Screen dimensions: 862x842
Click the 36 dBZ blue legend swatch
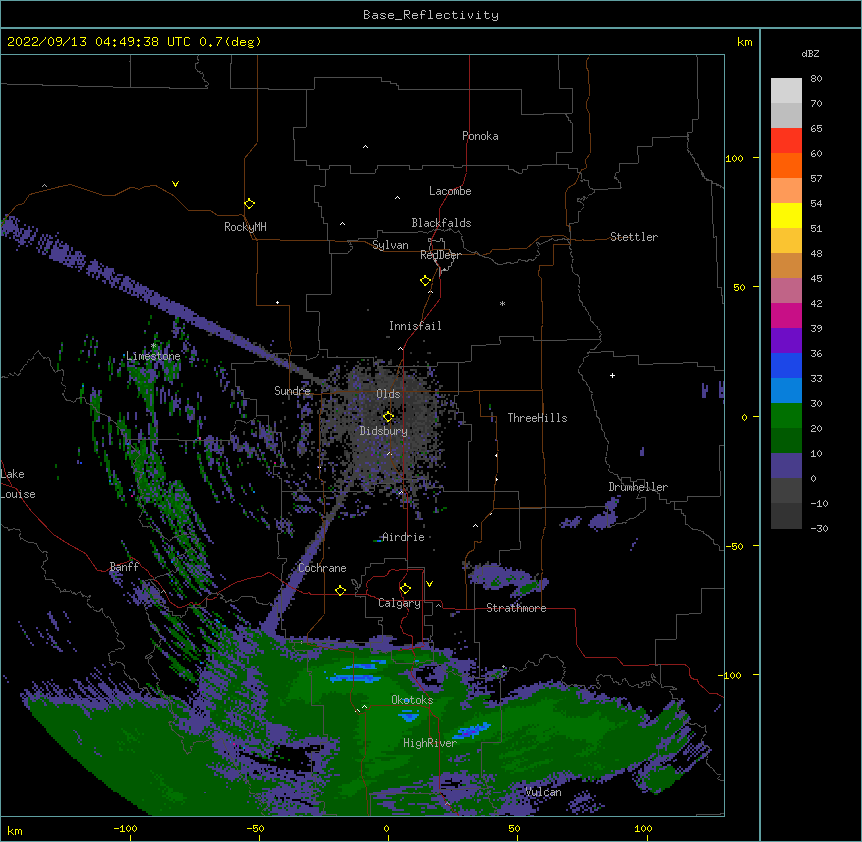[786, 365]
